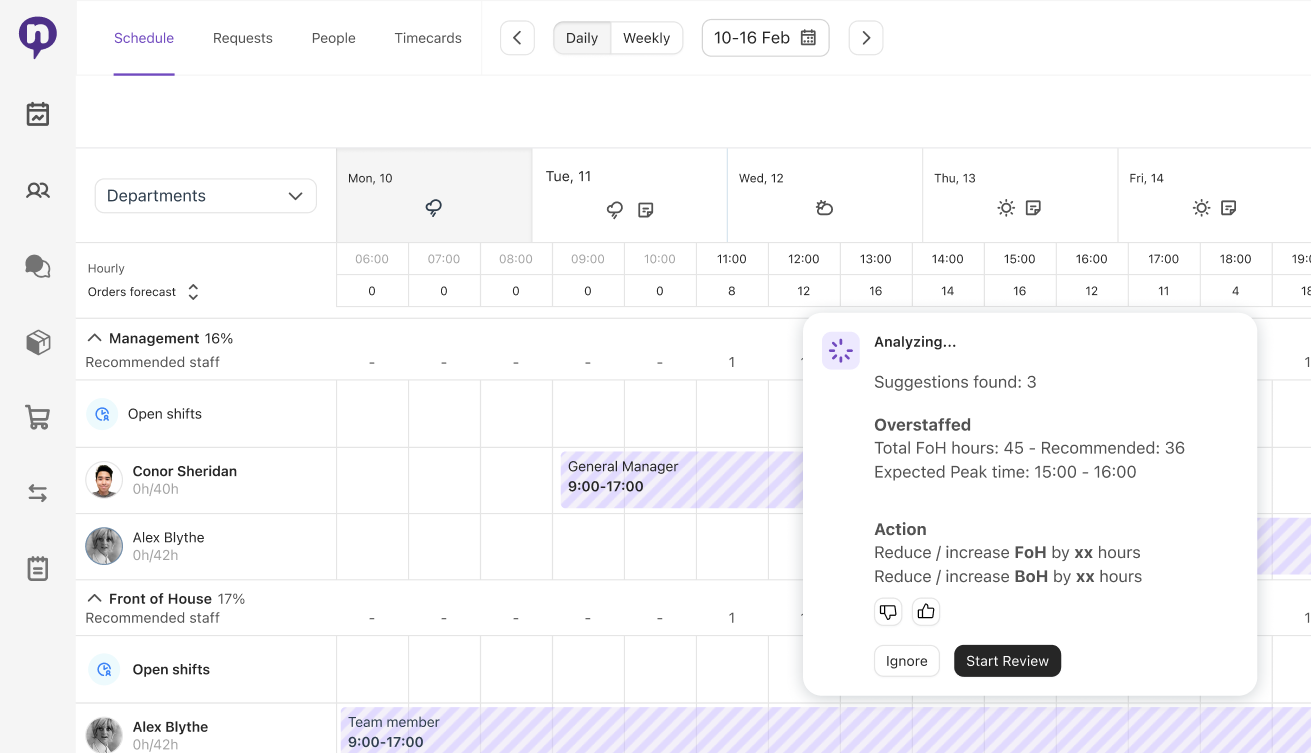Collapse the Management section

tap(95, 339)
